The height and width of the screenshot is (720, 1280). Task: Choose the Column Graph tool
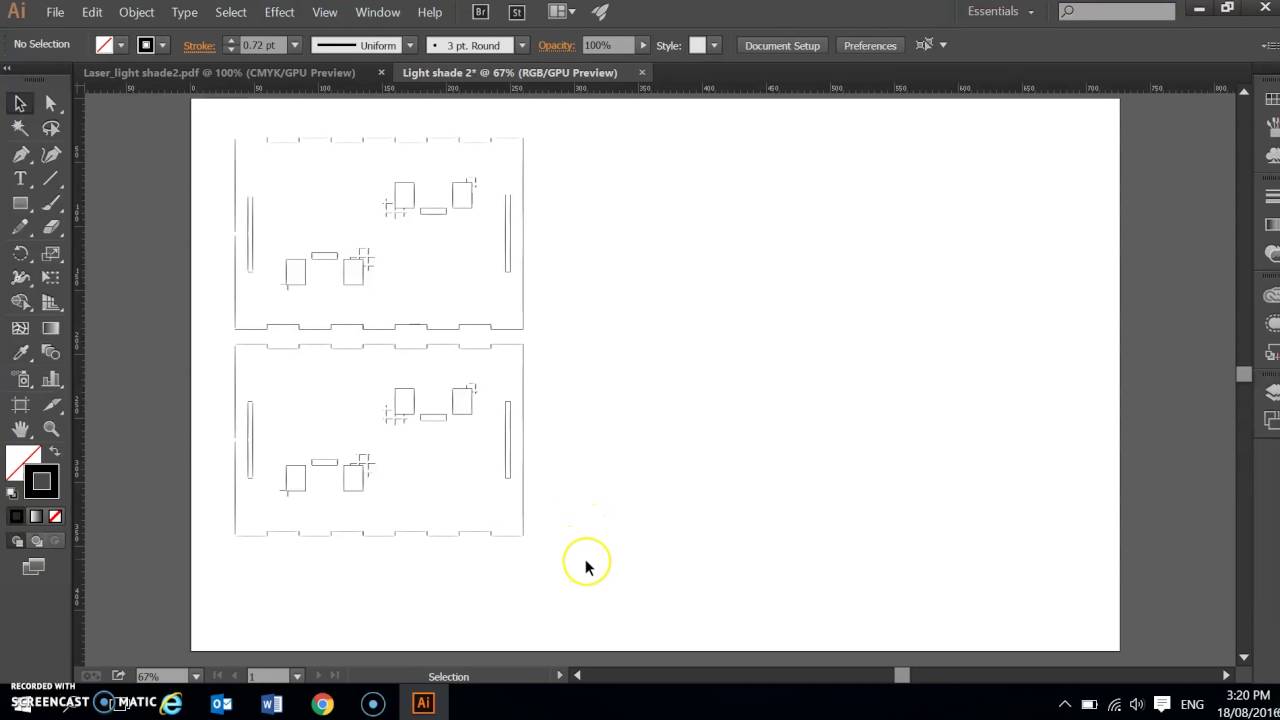click(51, 379)
